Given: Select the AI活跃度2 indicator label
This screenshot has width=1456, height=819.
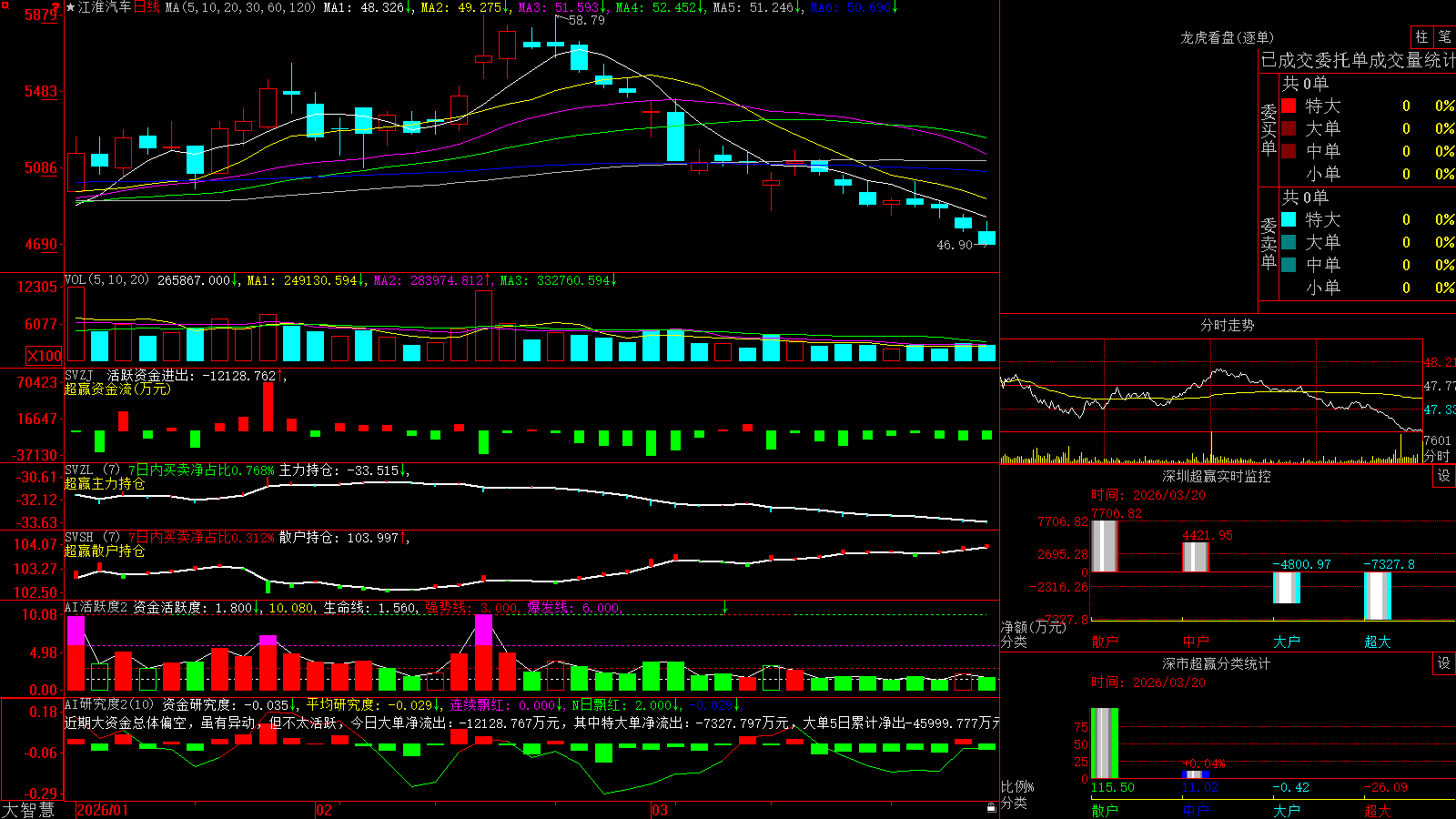Looking at the screenshot, I should coord(96,607).
